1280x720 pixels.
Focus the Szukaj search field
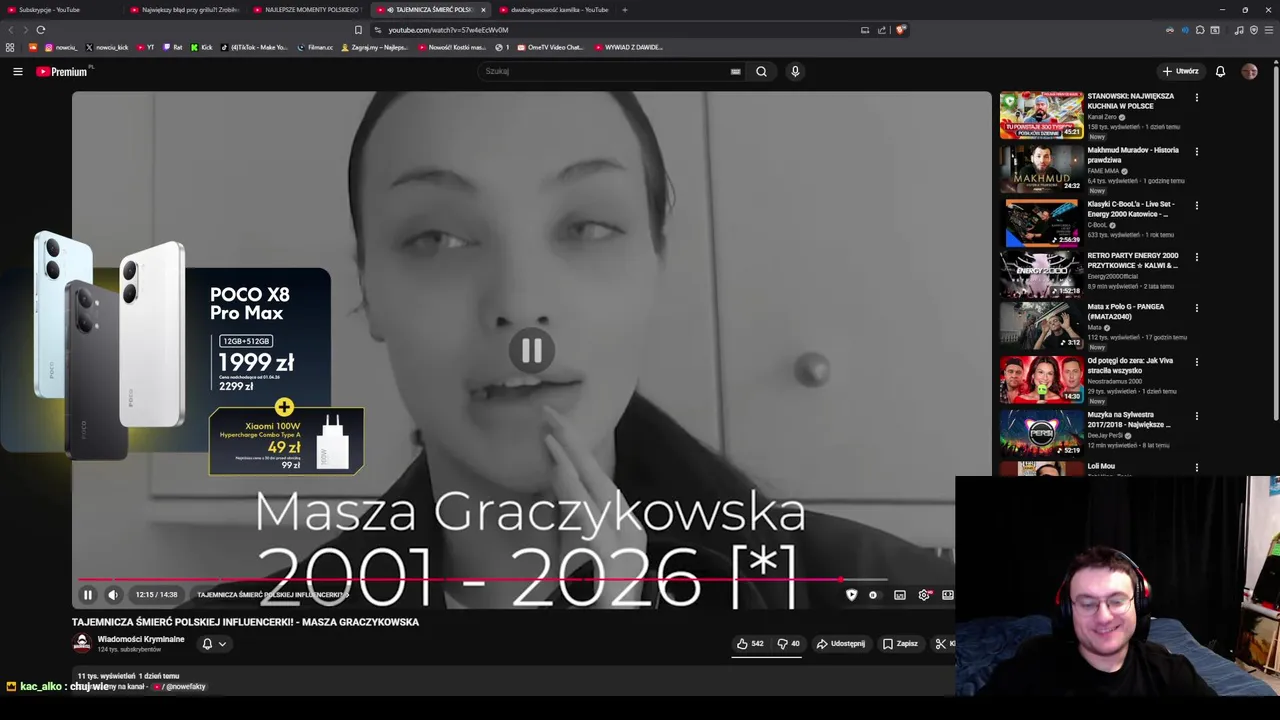click(604, 71)
